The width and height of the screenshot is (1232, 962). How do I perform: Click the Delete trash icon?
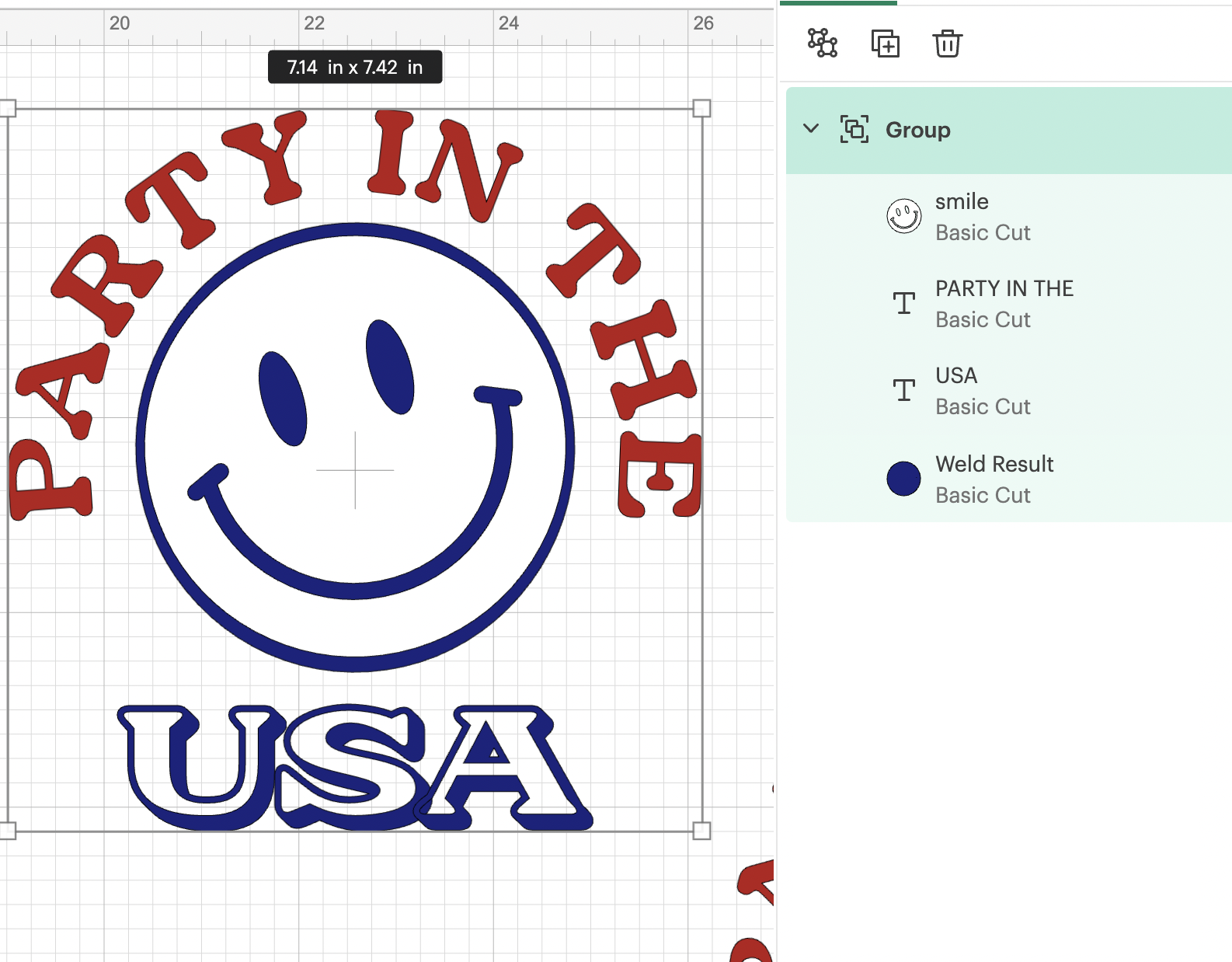[x=948, y=44]
